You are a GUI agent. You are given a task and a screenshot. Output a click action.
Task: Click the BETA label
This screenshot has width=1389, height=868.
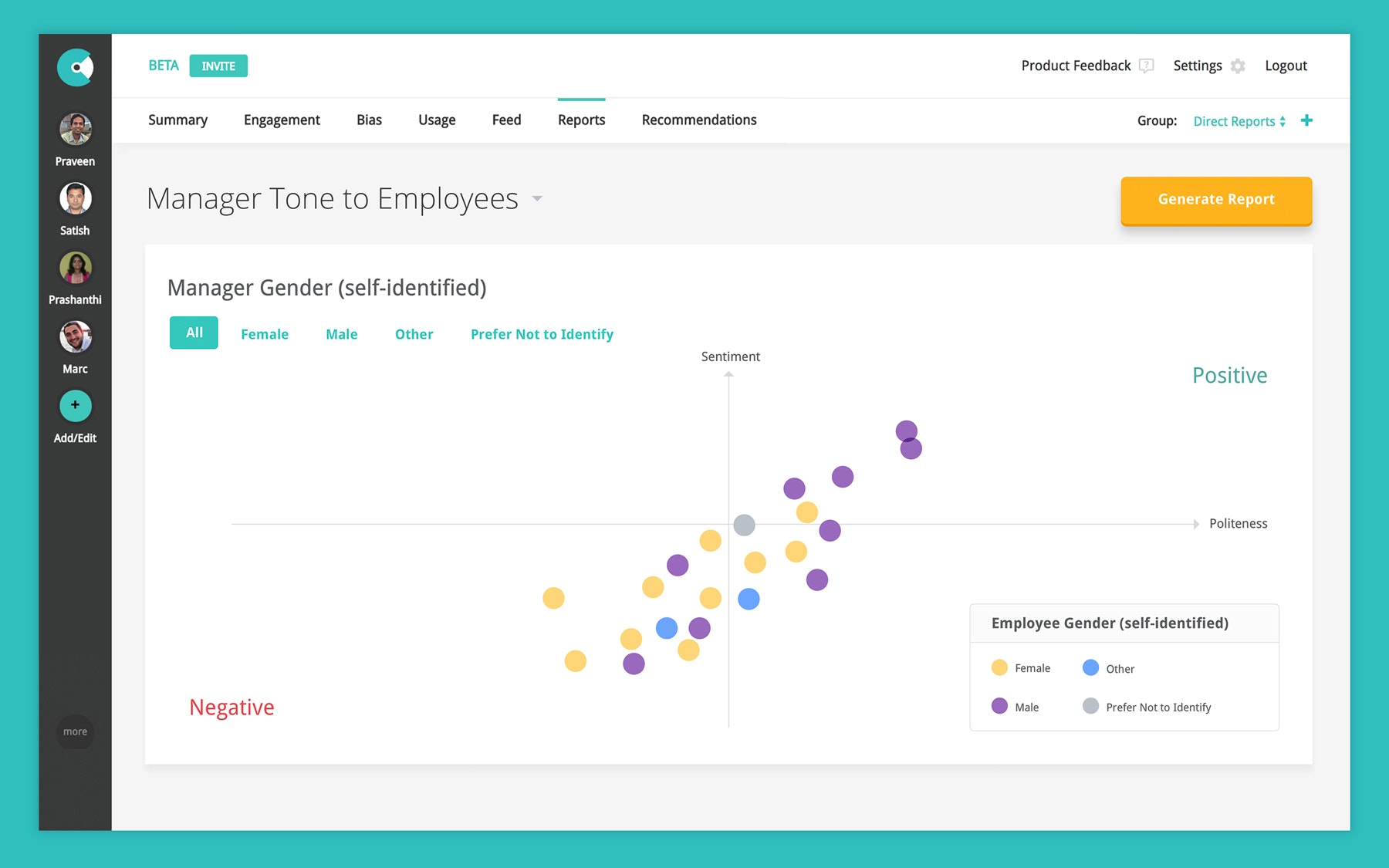pyautogui.click(x=164, y=66)
